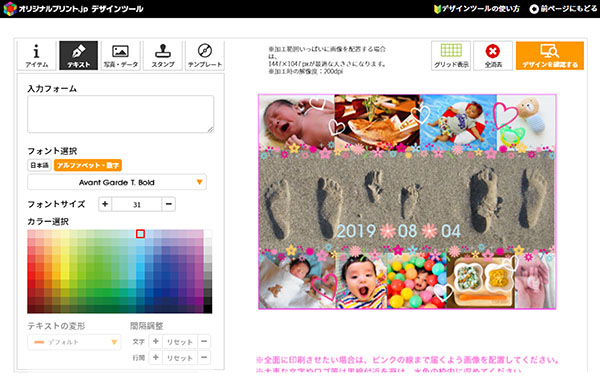Pick the black swatch in the palette's grey column
Viewport: 600px width, 384px height.
[208, 309]
